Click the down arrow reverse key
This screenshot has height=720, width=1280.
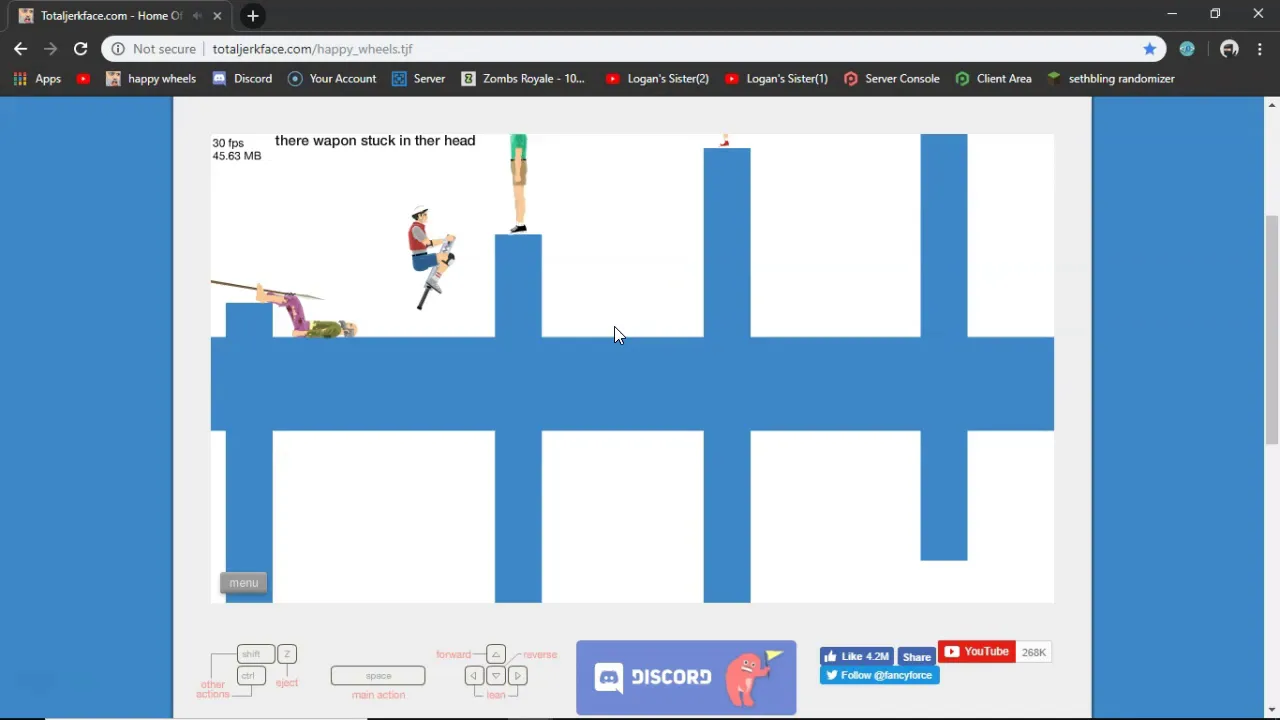pos(496,676)
